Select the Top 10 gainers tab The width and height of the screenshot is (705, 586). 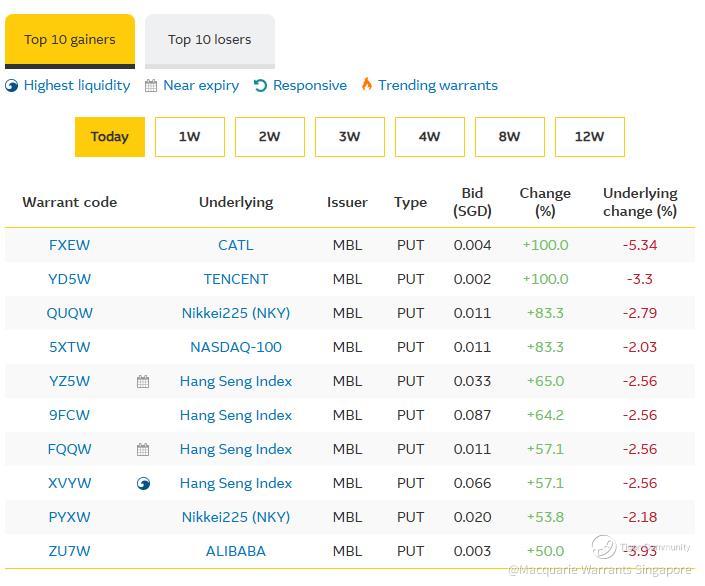tap(69, 40)
